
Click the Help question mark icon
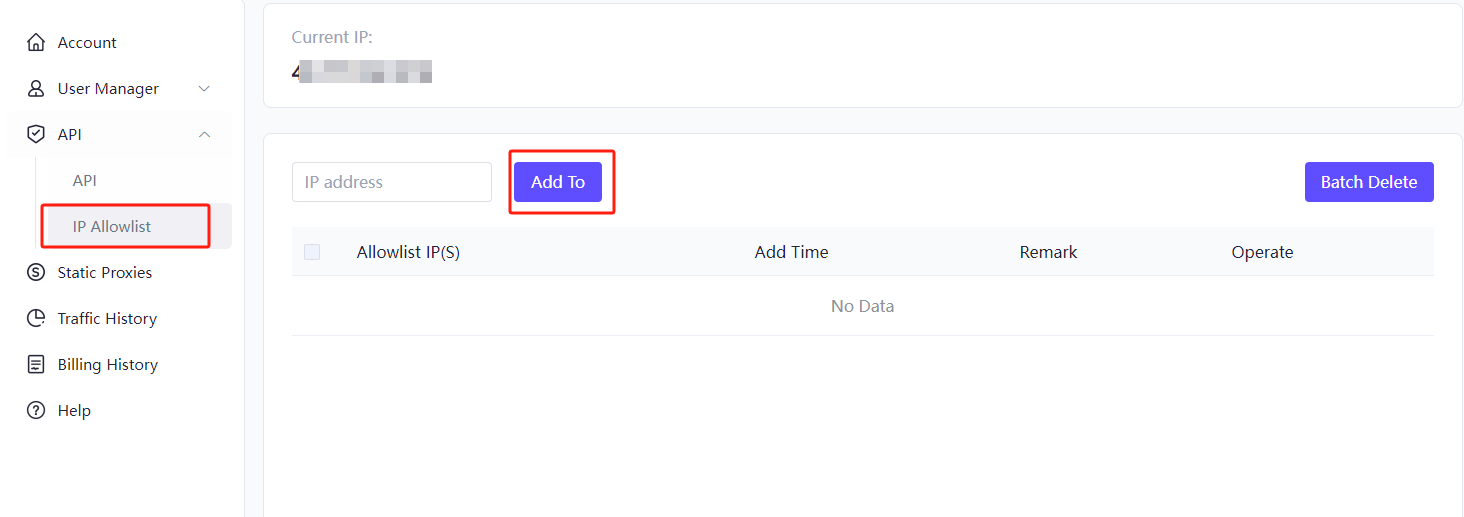pos(36,411)
